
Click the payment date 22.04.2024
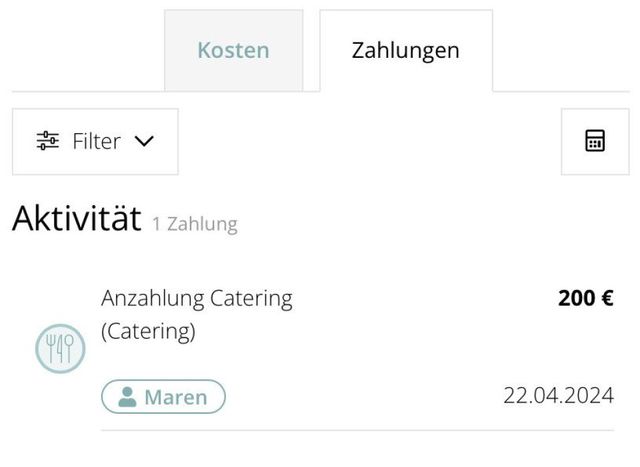[558, 395]
